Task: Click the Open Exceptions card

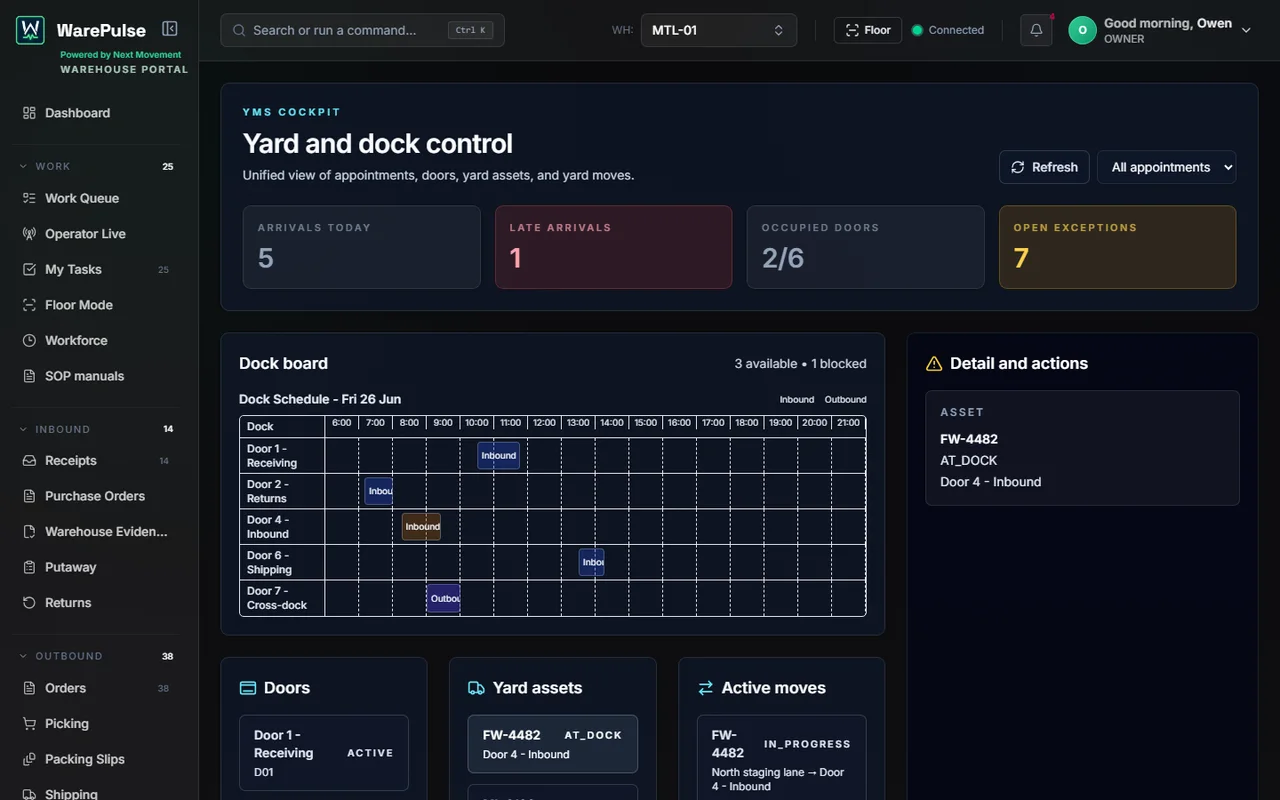Action: [x=1118, y=247]
